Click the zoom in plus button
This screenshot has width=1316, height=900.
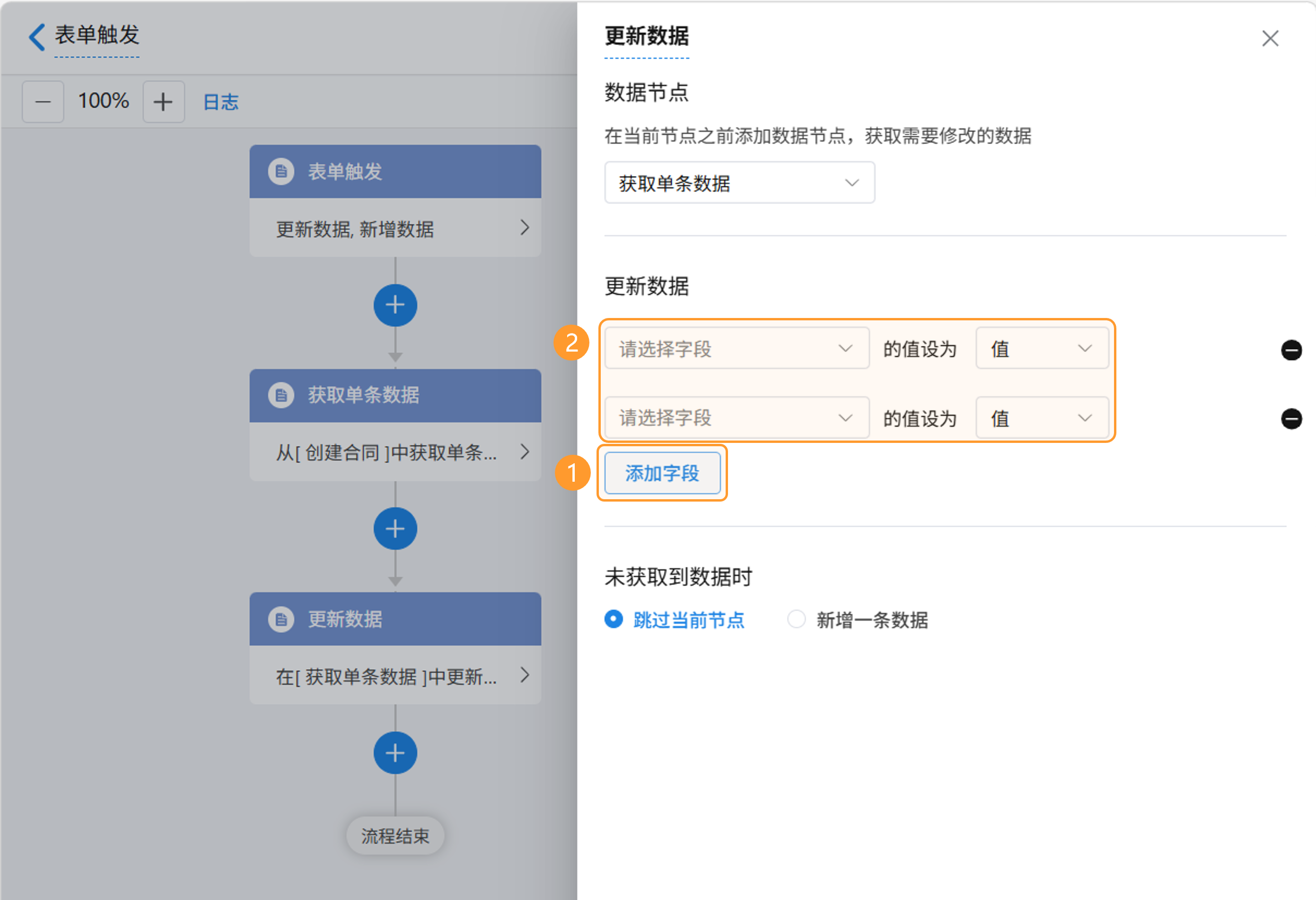click(163, 102)
